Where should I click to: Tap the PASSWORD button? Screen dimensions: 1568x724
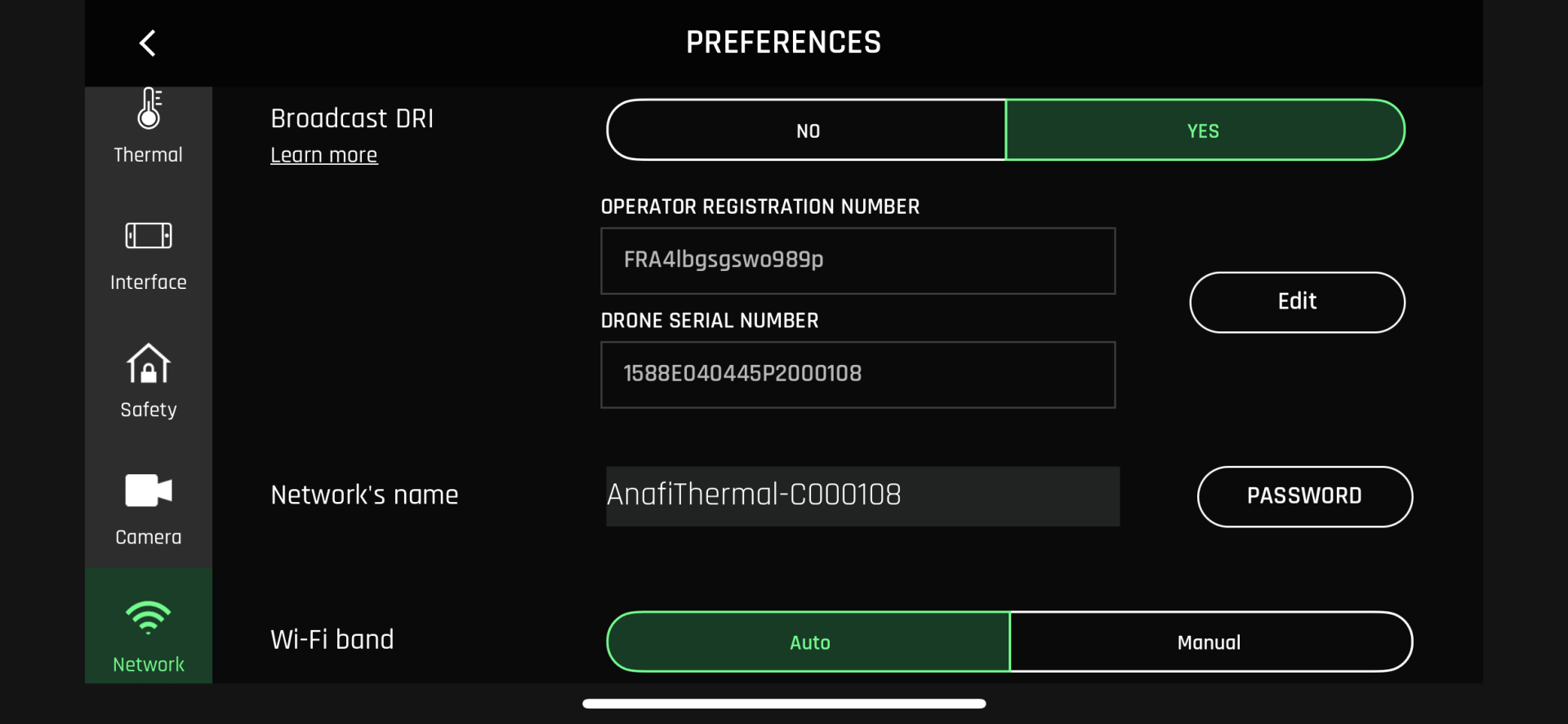coord(1304,496)
